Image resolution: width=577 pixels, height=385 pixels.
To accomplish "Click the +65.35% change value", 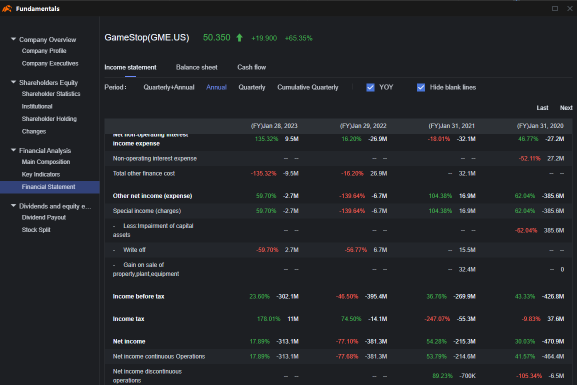I will [298, 38].
